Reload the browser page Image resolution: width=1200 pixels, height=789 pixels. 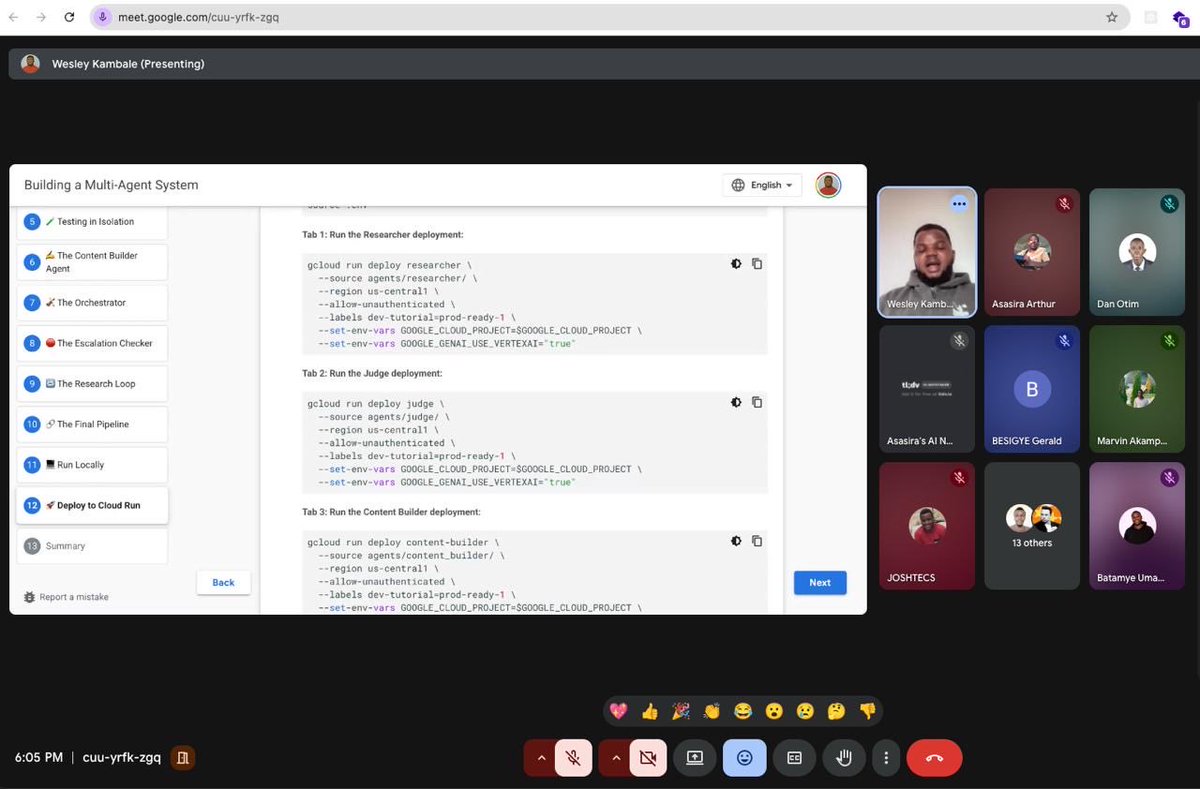click(69, 17)
